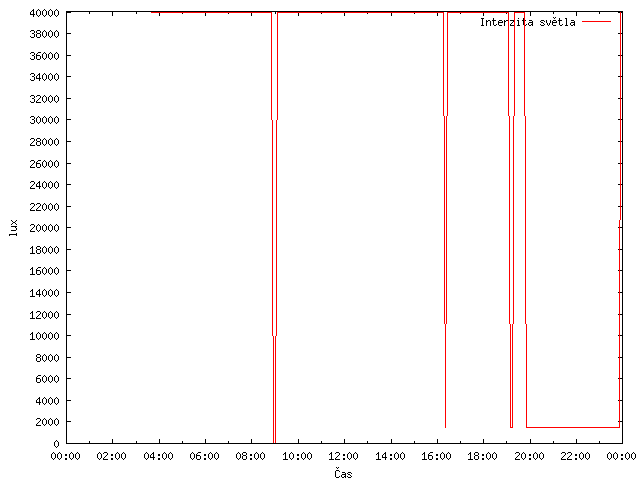Viewport: 640px width, 480px height.
Task: Click the y-axis value 18000
Action: coord(44,250)
